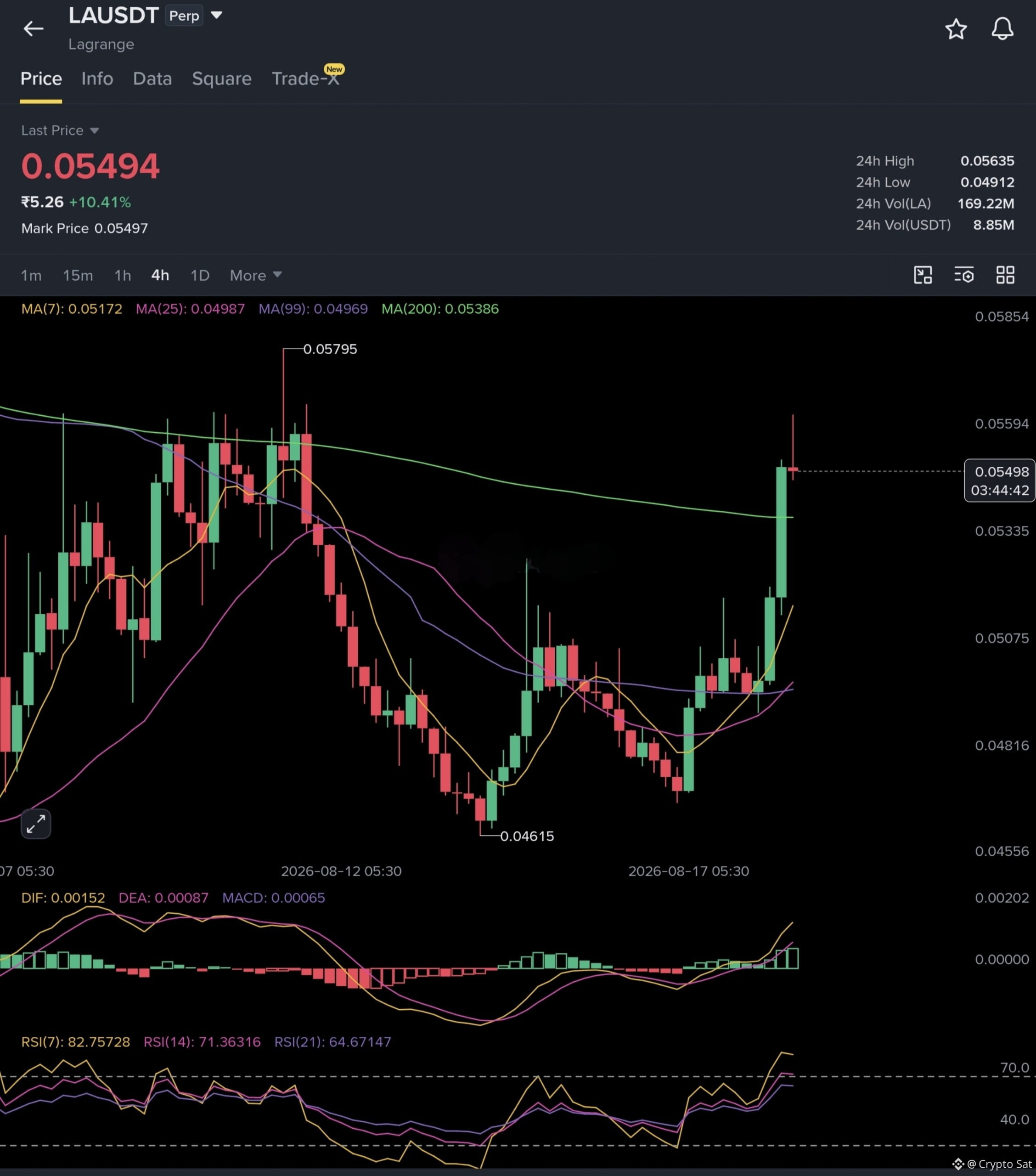1036x1176 pixels.
Task: Tap the Lagrange token name
Action: click(x=101, y=44)
